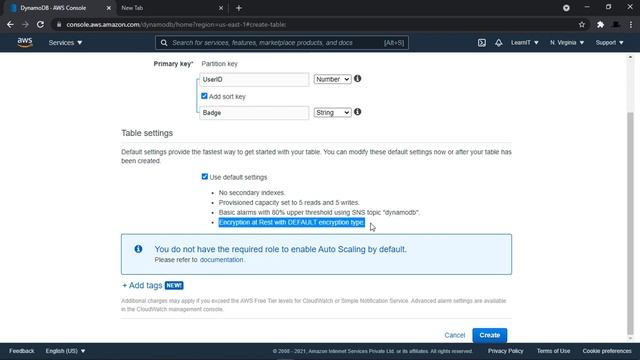This screenshot has height=360, width=640.
Task: Click the browser forward arrow
Action: coord(25,24)
